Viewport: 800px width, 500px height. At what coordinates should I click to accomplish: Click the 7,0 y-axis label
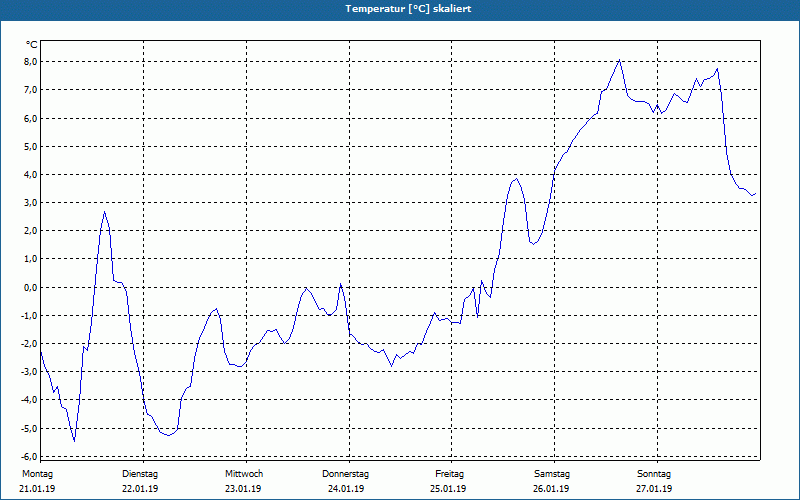[31, 90]
